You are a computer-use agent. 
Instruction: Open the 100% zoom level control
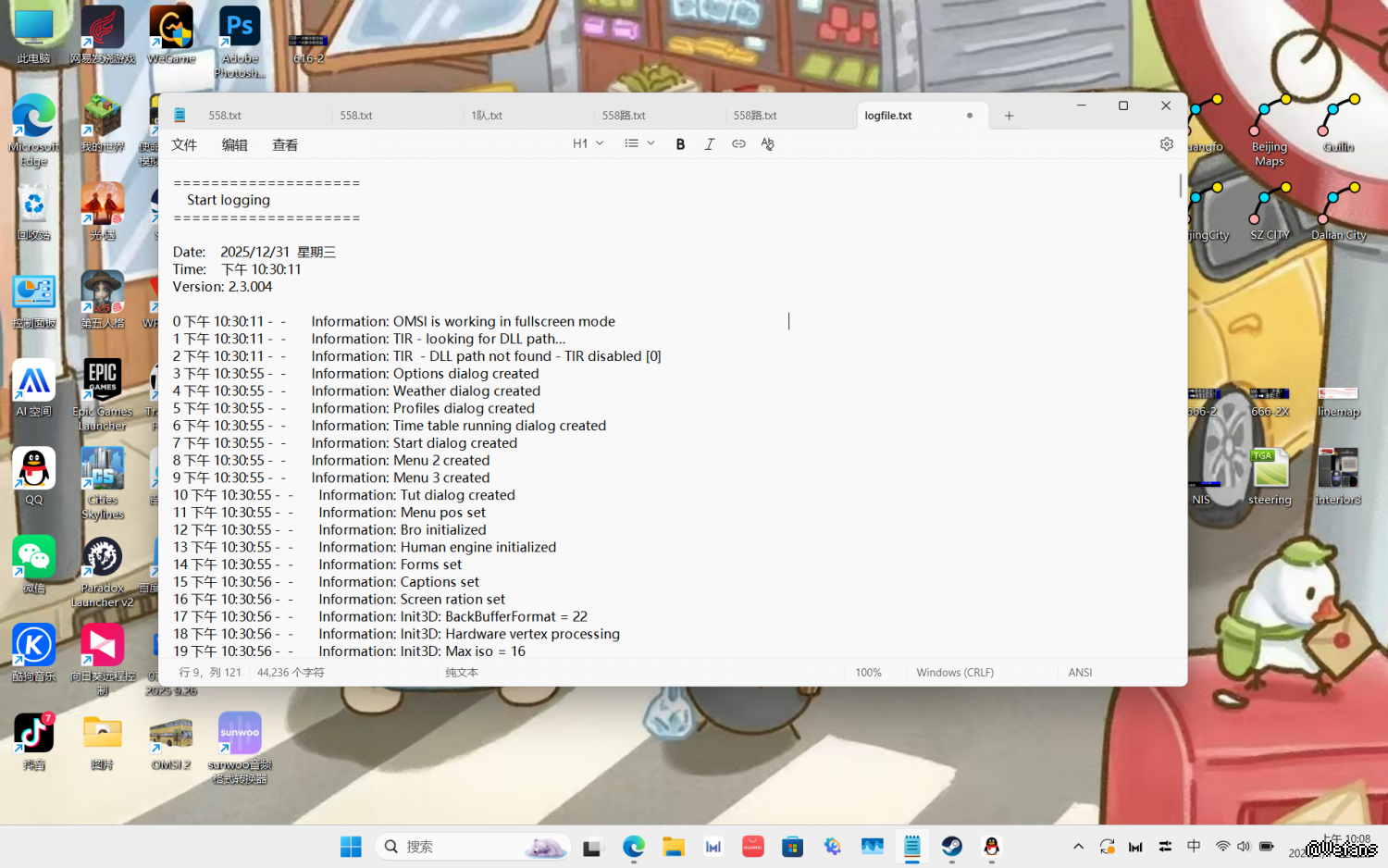coord(869,673)
